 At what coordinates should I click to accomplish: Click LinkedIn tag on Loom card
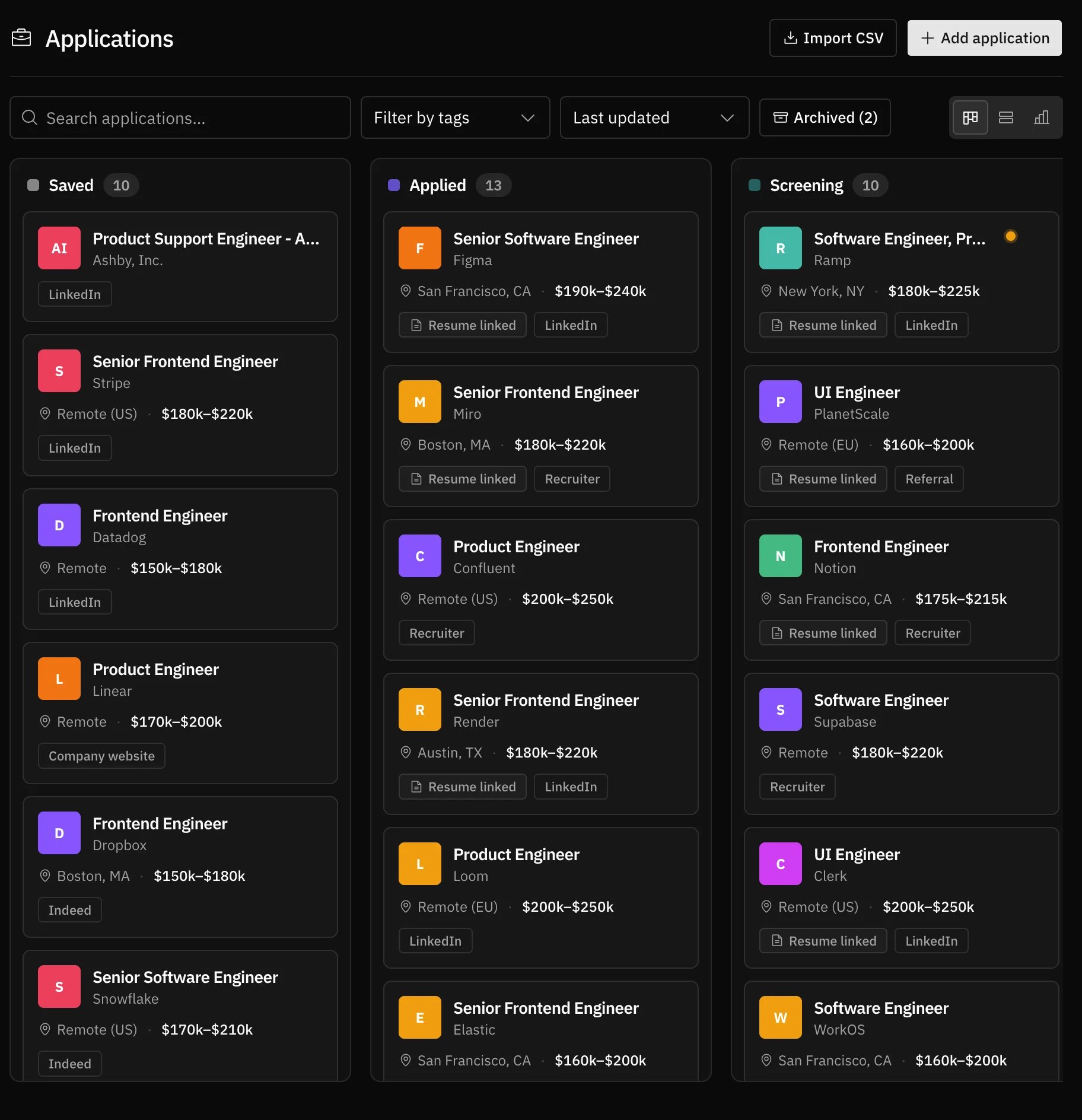tap(435, 941)
